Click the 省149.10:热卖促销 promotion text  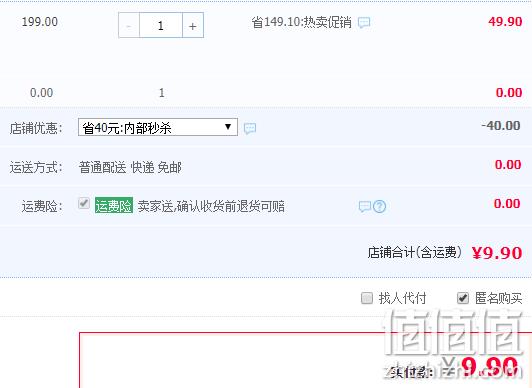click(x=301, y=22)
